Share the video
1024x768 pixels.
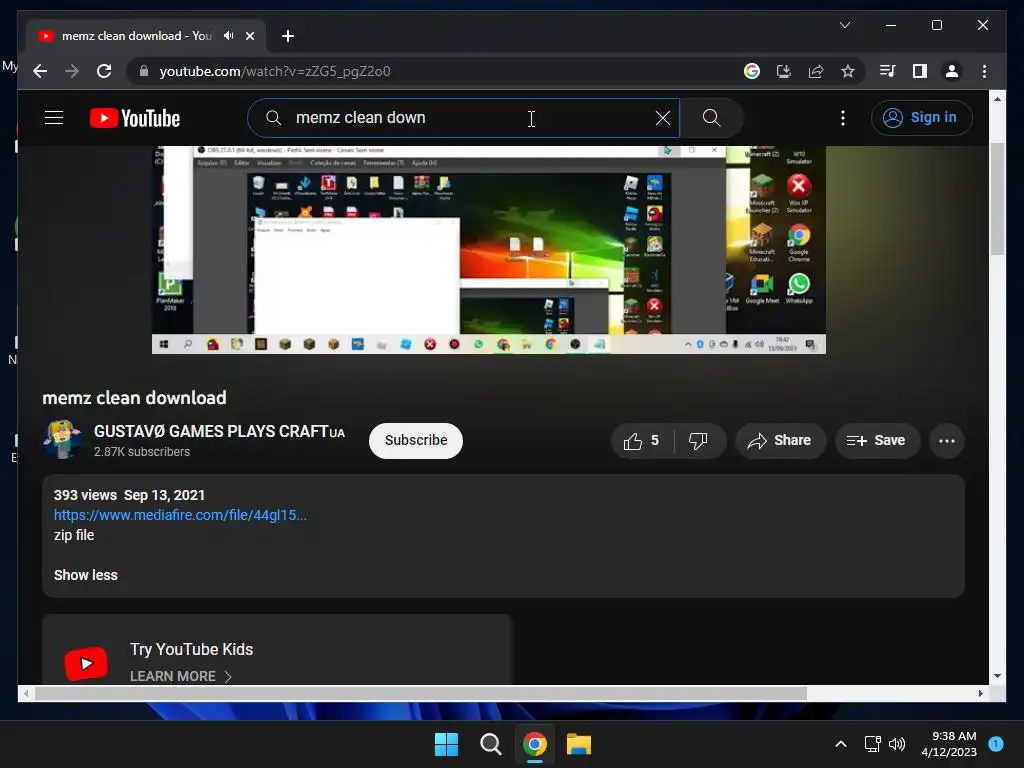click(x=780, y=441)
